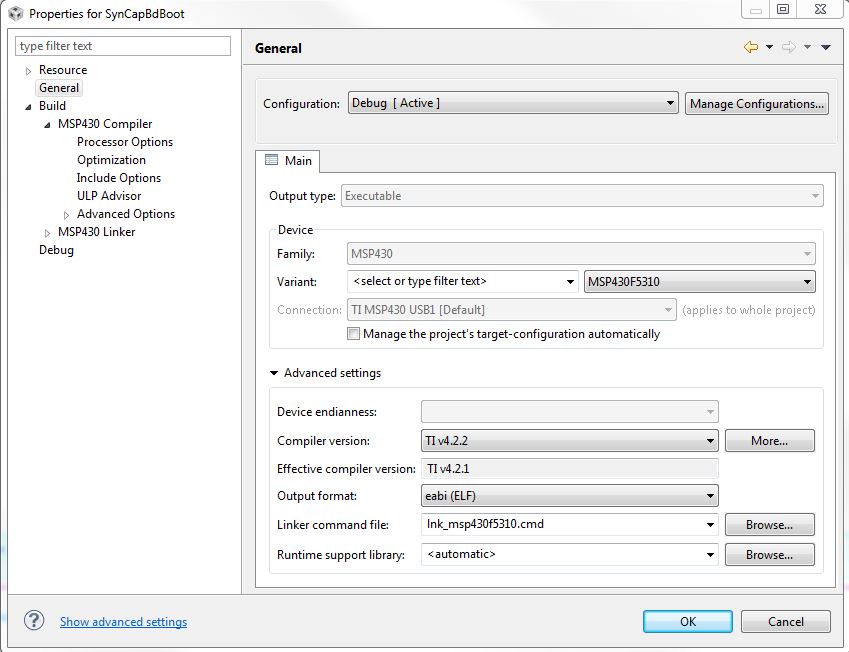This screenshot has height=652, width=849.
Task: Click the More button for compiler version
Action: (x=769, y=440)
